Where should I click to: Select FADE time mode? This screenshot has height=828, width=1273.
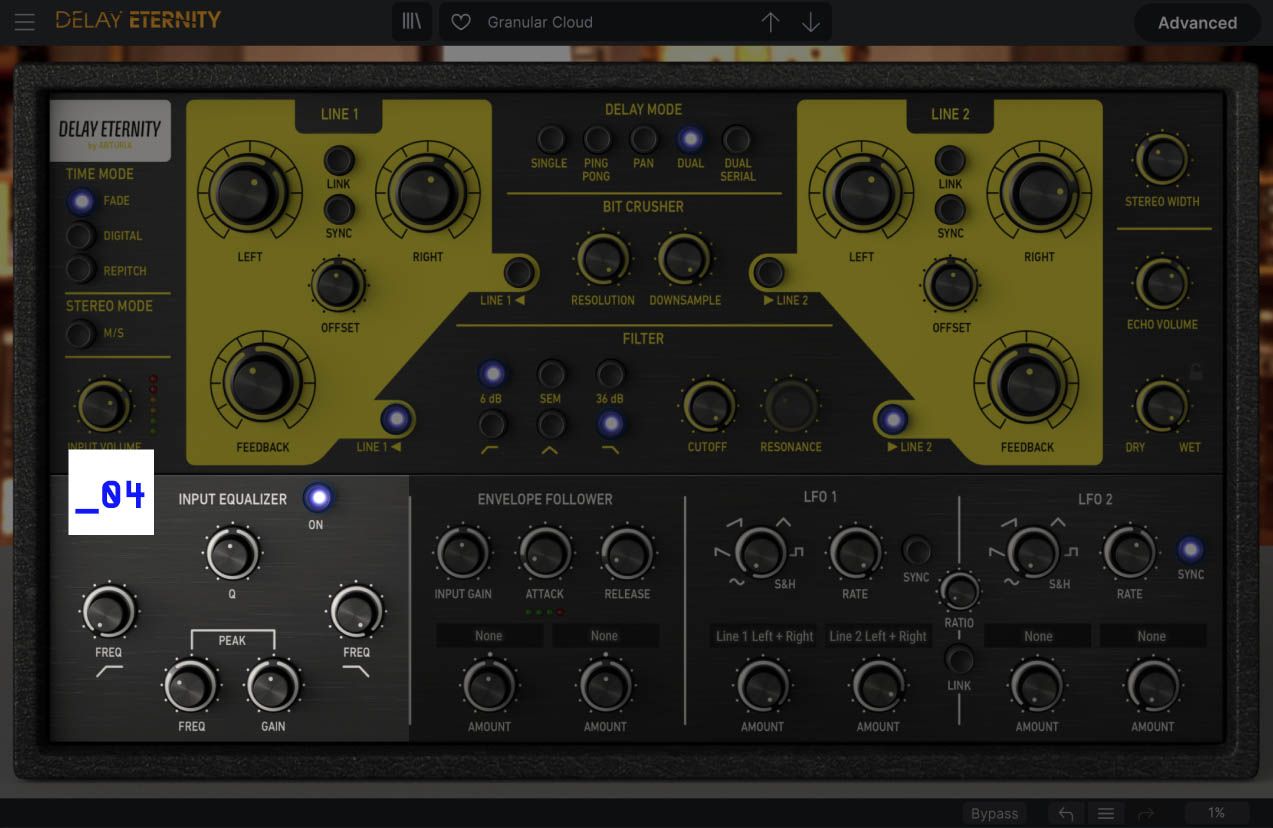coord(81,201)
